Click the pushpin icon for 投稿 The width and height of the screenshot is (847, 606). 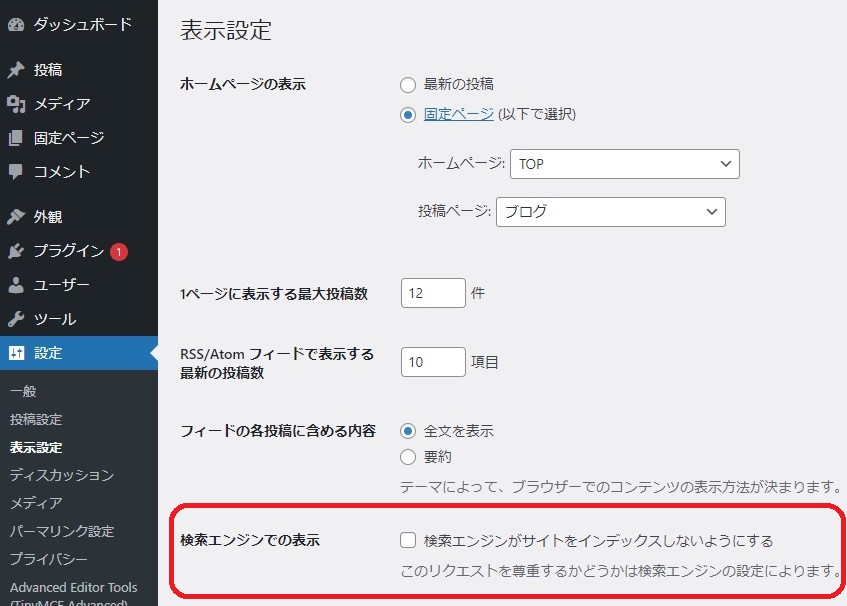[16, 70]
